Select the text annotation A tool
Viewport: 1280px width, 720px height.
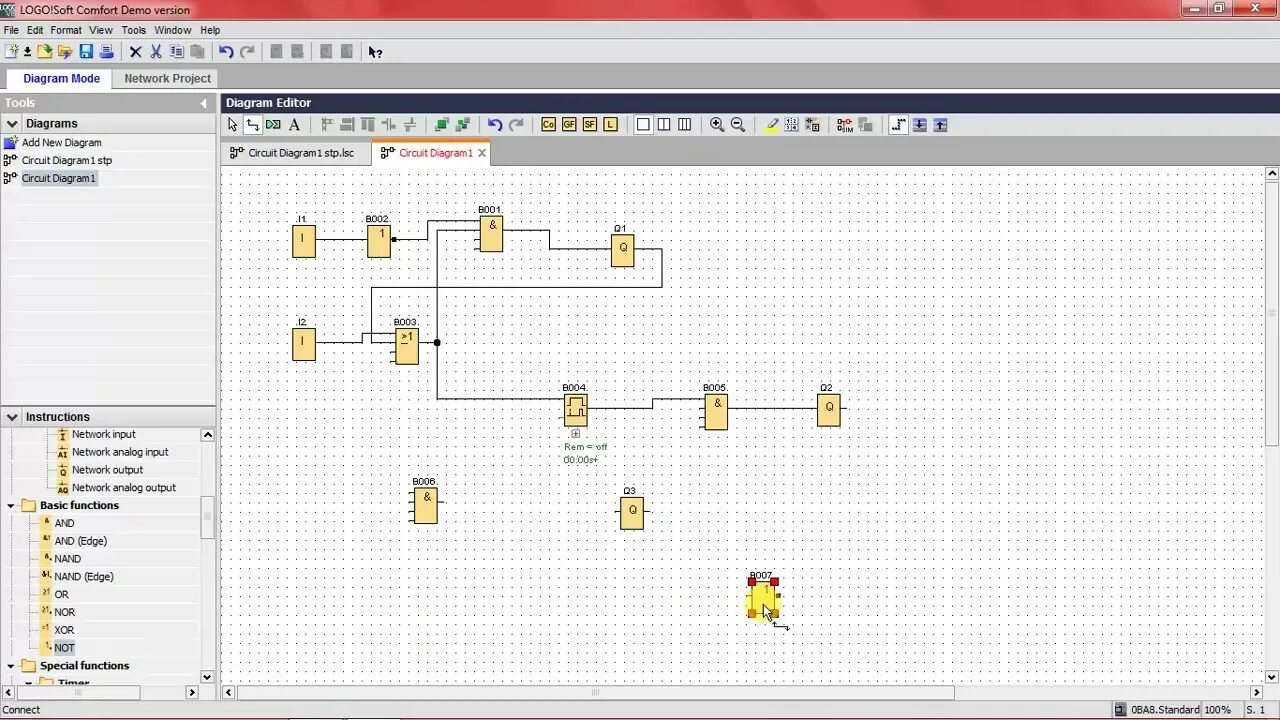(294, 125)
